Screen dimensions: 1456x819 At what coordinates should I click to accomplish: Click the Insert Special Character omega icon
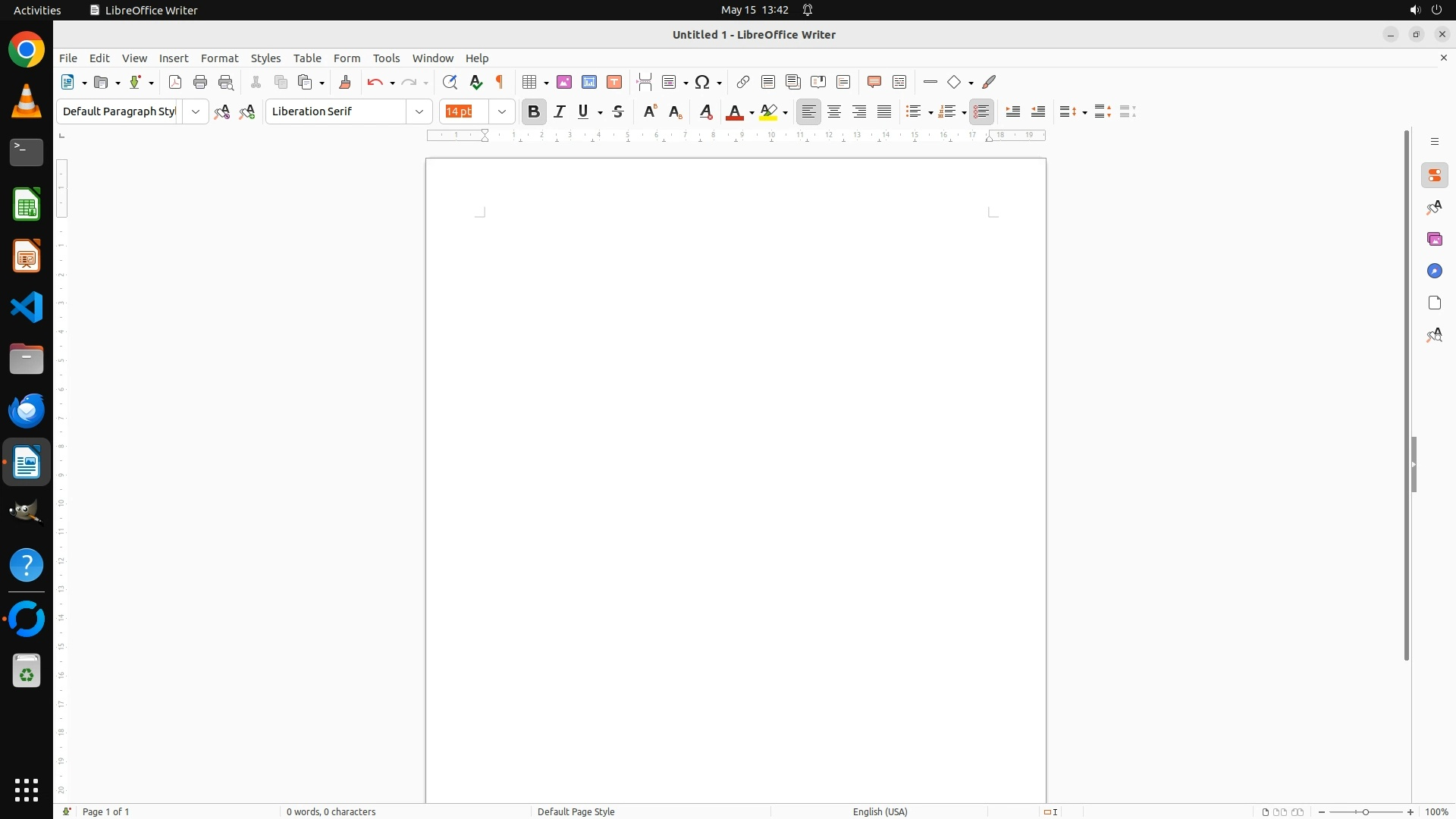(702, 82)
